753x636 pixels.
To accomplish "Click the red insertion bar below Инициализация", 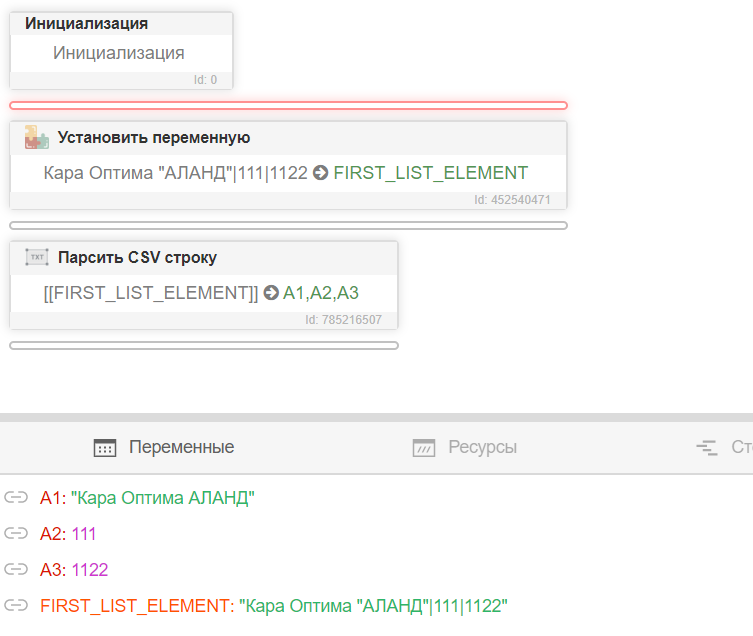I will (288, 105).
